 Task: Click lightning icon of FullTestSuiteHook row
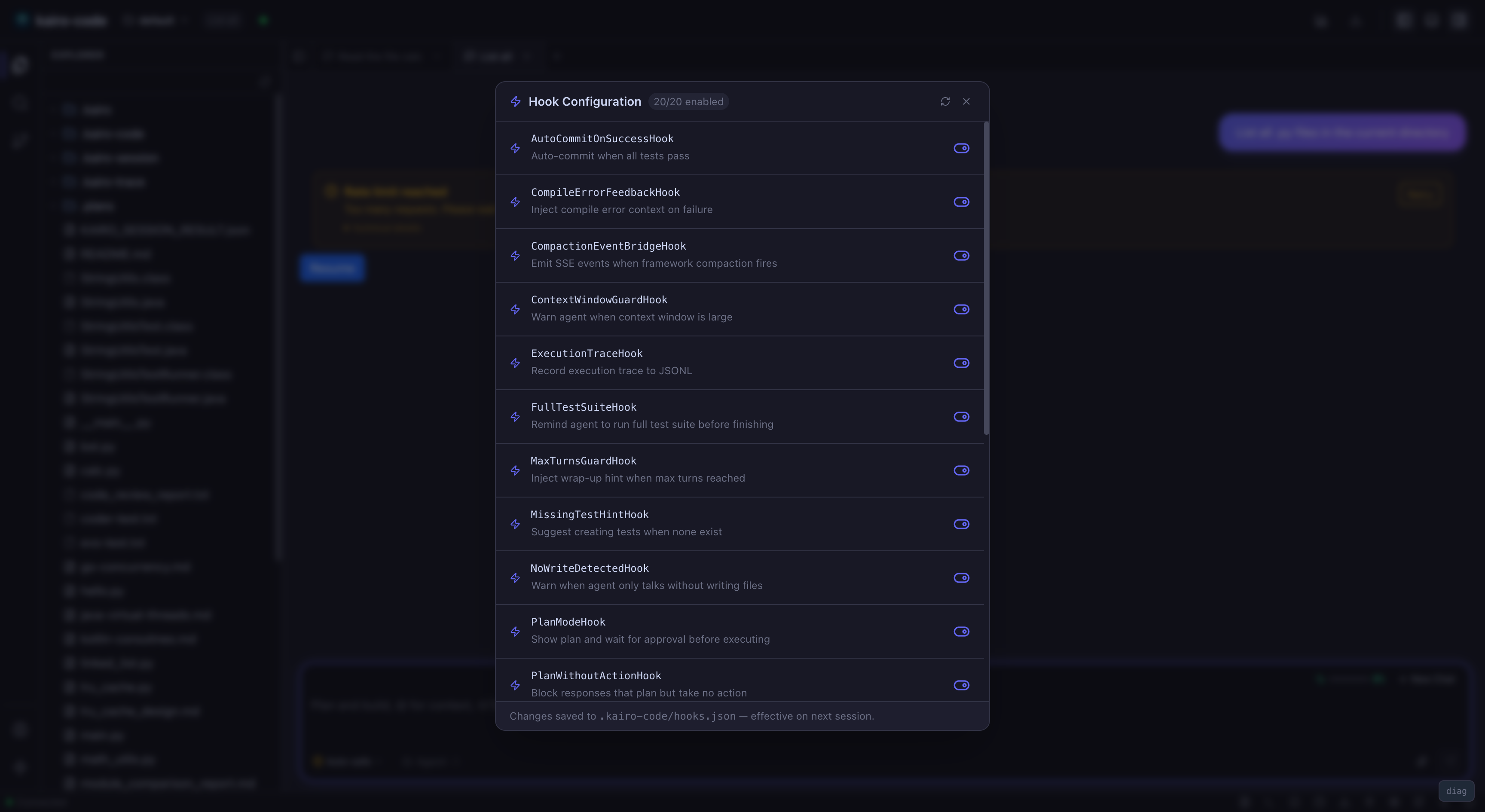click(x=515, y=417)
